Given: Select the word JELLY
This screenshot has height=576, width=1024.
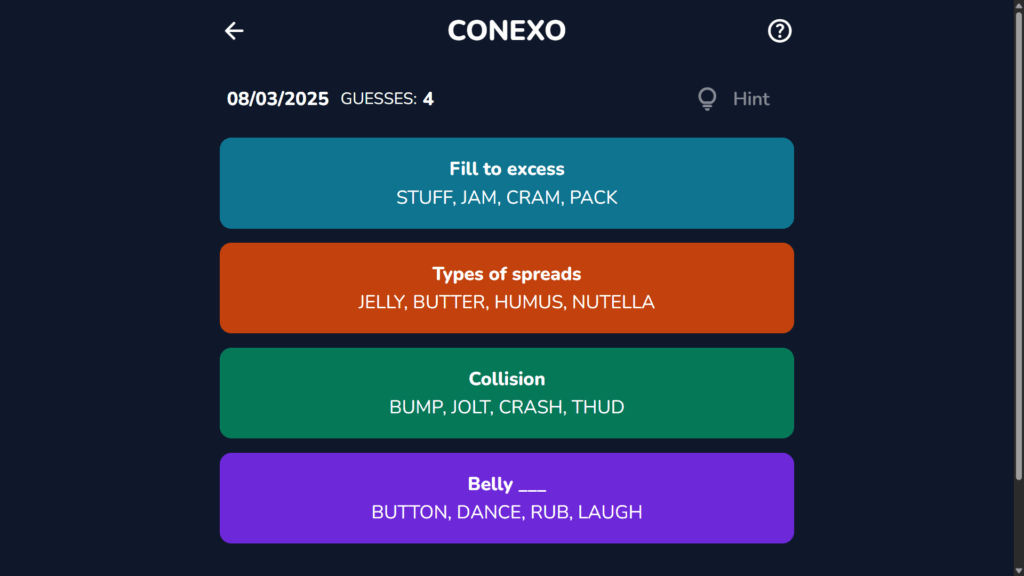Looking at the screenshot, I should [381, 302].
